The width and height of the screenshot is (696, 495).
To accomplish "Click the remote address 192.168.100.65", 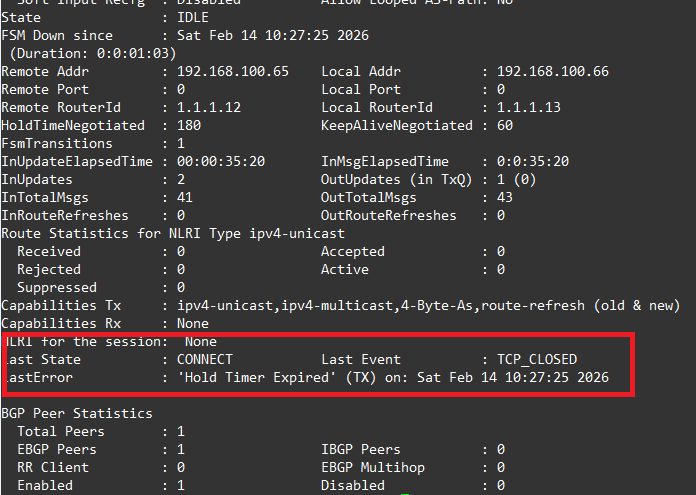I will coord(232,72).
